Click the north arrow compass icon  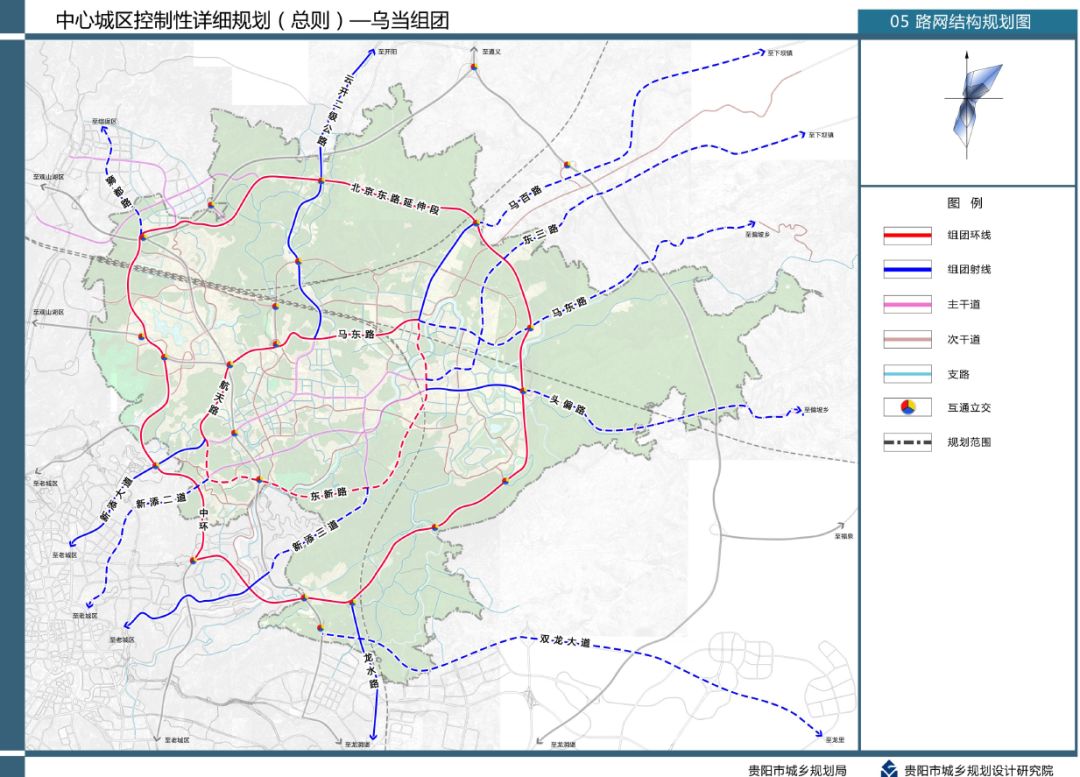point(972,102)
